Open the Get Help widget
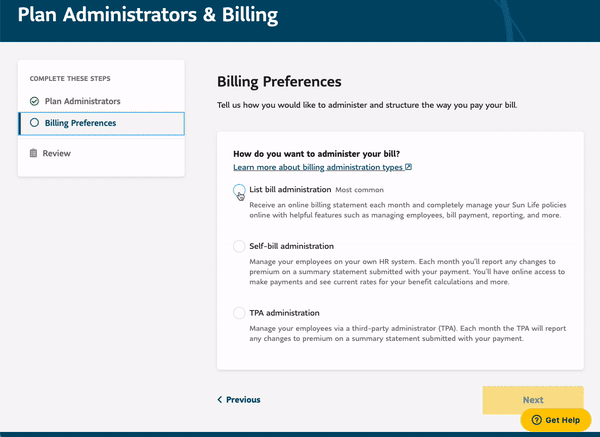Image resolution: width=600 pixels, height=437 pixels. click(556, 420)
